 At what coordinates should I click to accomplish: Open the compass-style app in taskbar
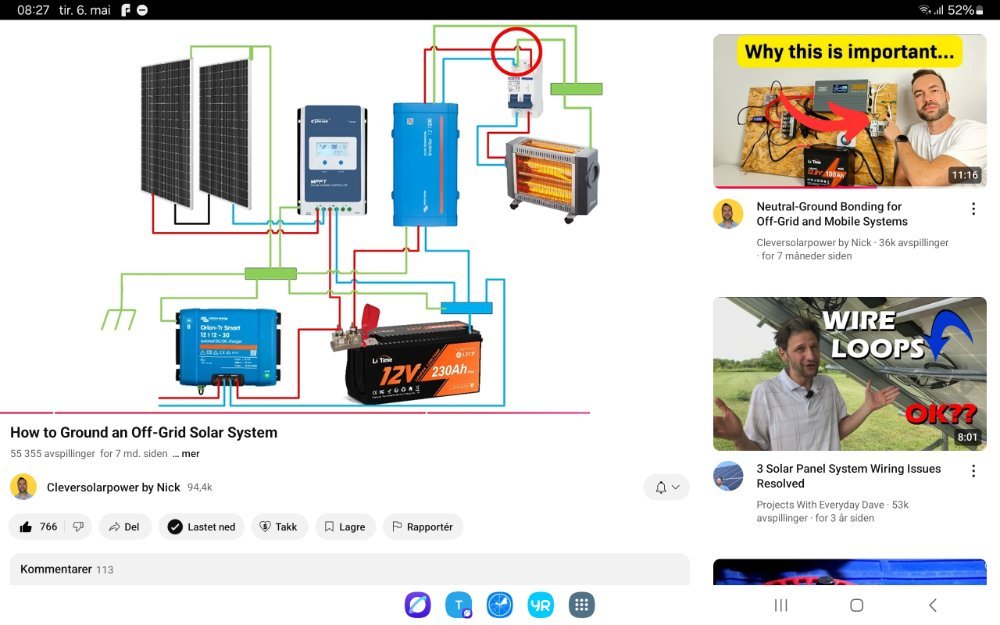pyautogui.click(x=499, y=605)
